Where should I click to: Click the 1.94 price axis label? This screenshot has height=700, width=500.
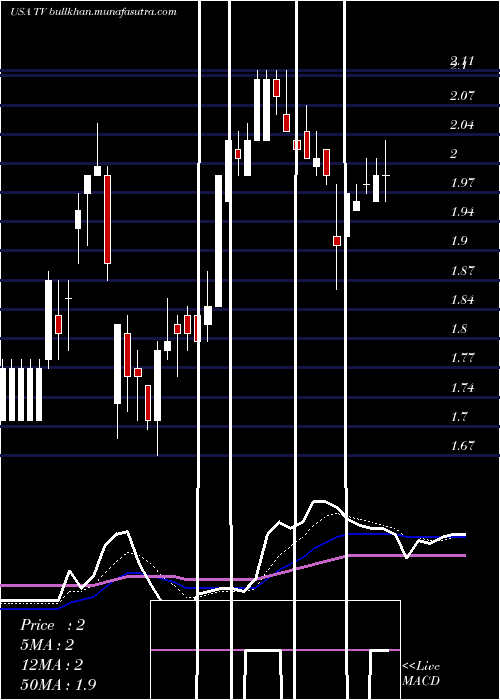[462, 212]
